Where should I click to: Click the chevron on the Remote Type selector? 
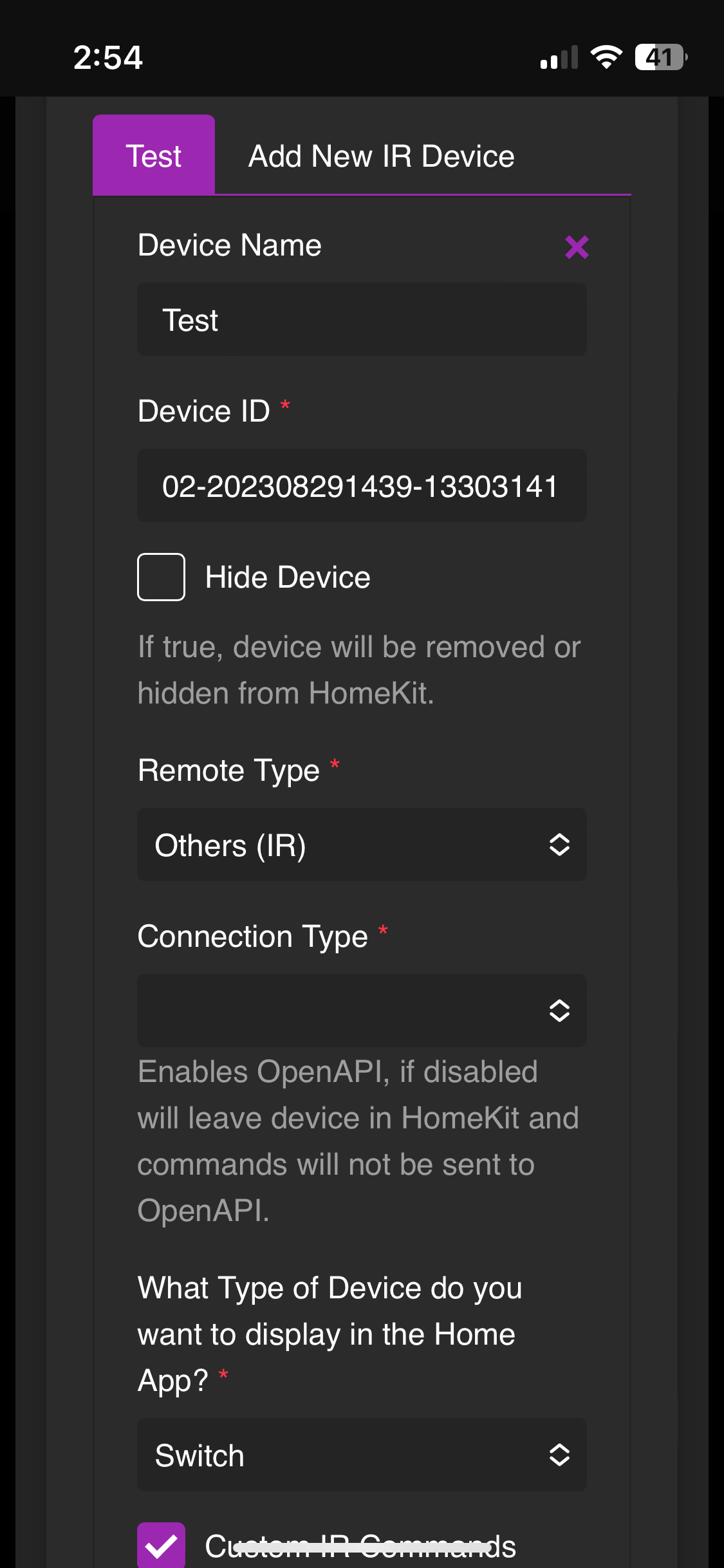point(559,845)
